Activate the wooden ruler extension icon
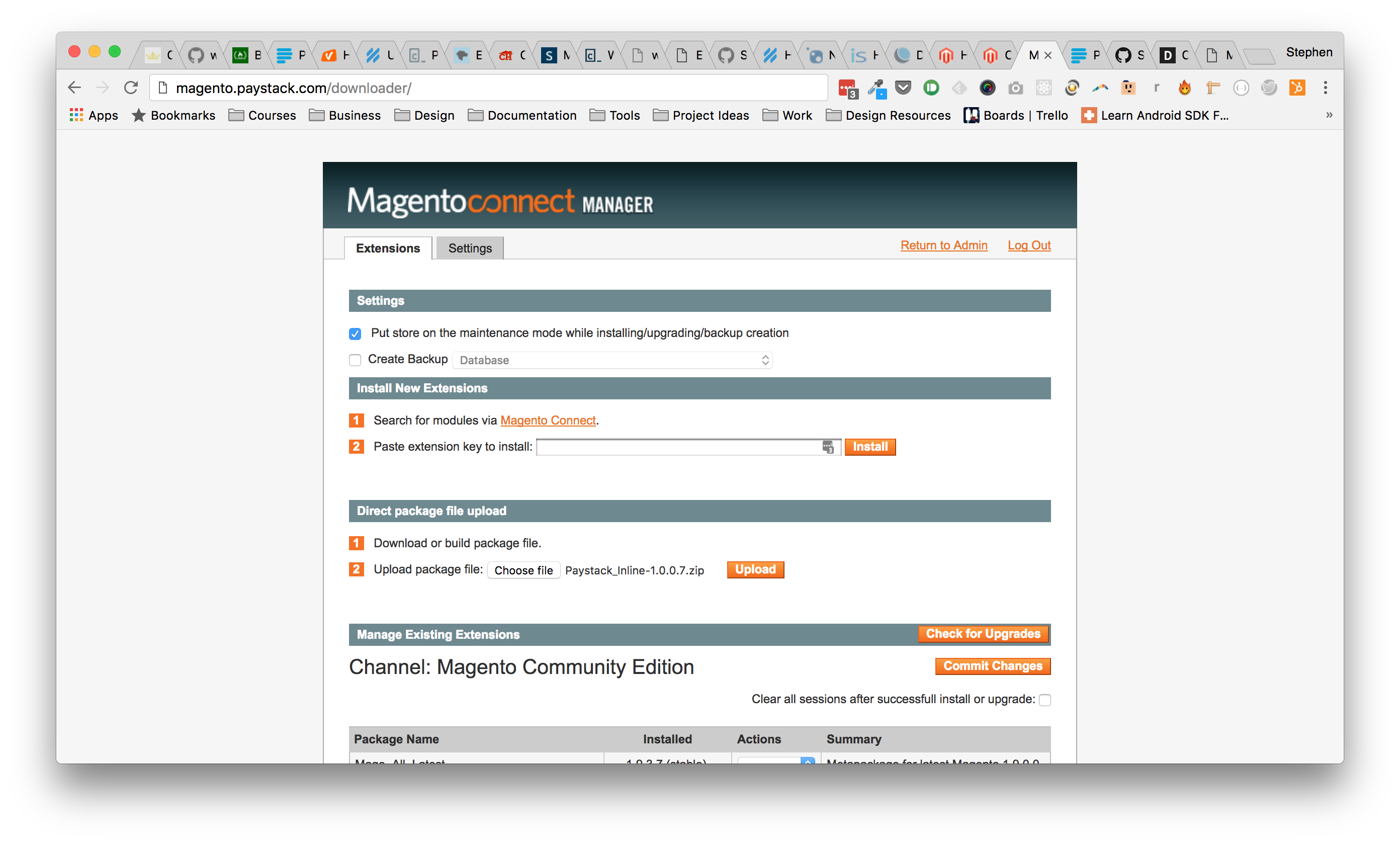The width and height of the screenshot is (1400, 844). coord(1212,88)
